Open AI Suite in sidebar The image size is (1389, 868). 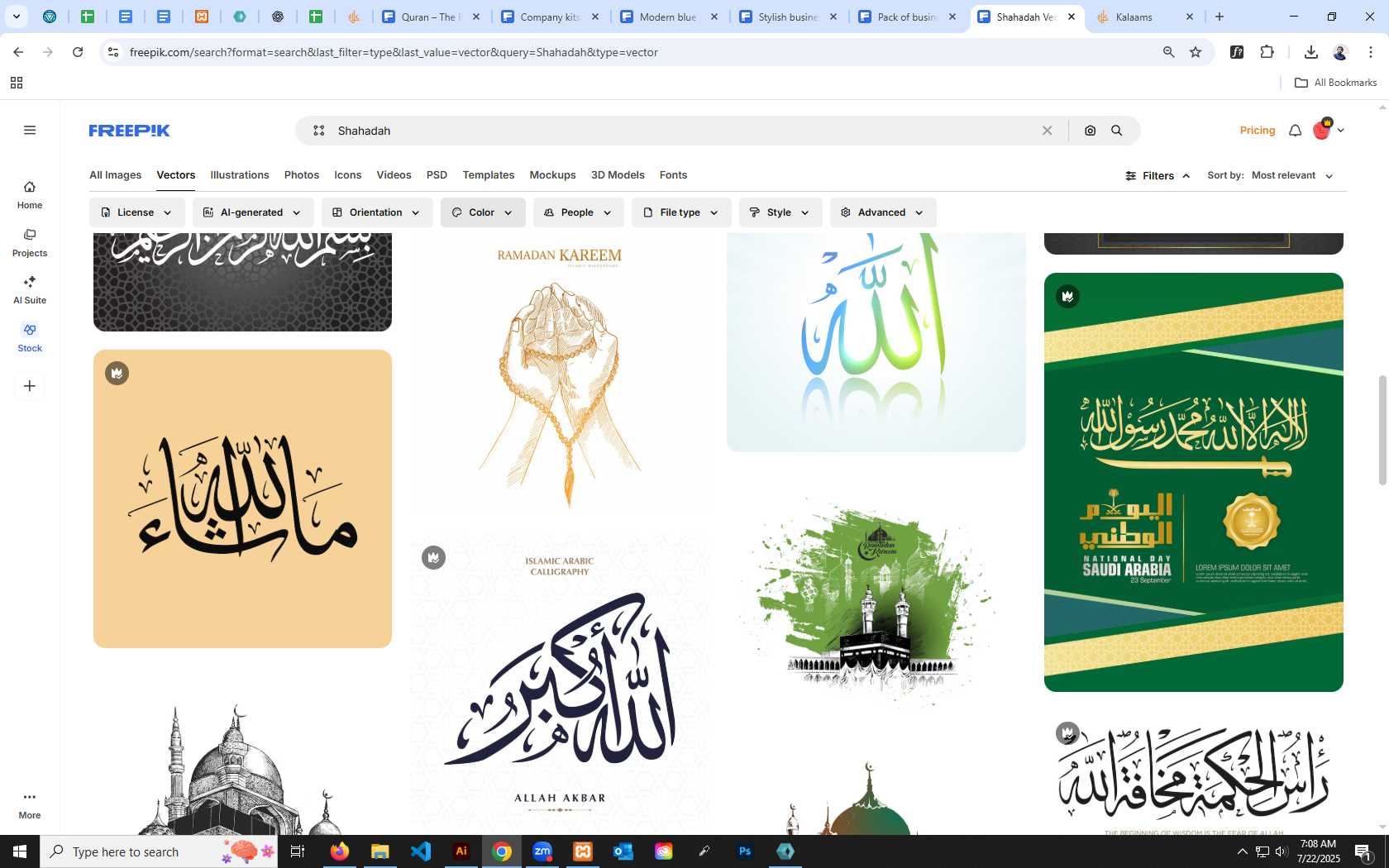pyautogui.click(x=30, y=290)
